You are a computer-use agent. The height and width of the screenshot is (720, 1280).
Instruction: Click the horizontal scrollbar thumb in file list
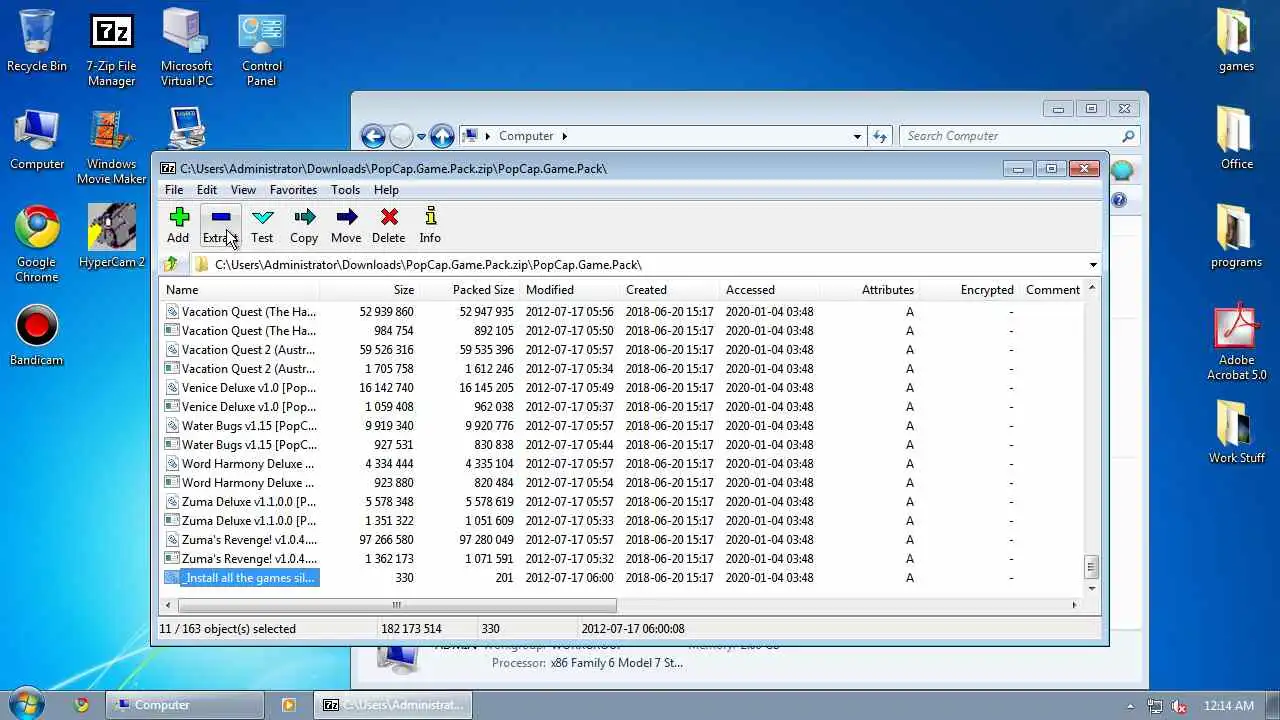pos(397,605)
